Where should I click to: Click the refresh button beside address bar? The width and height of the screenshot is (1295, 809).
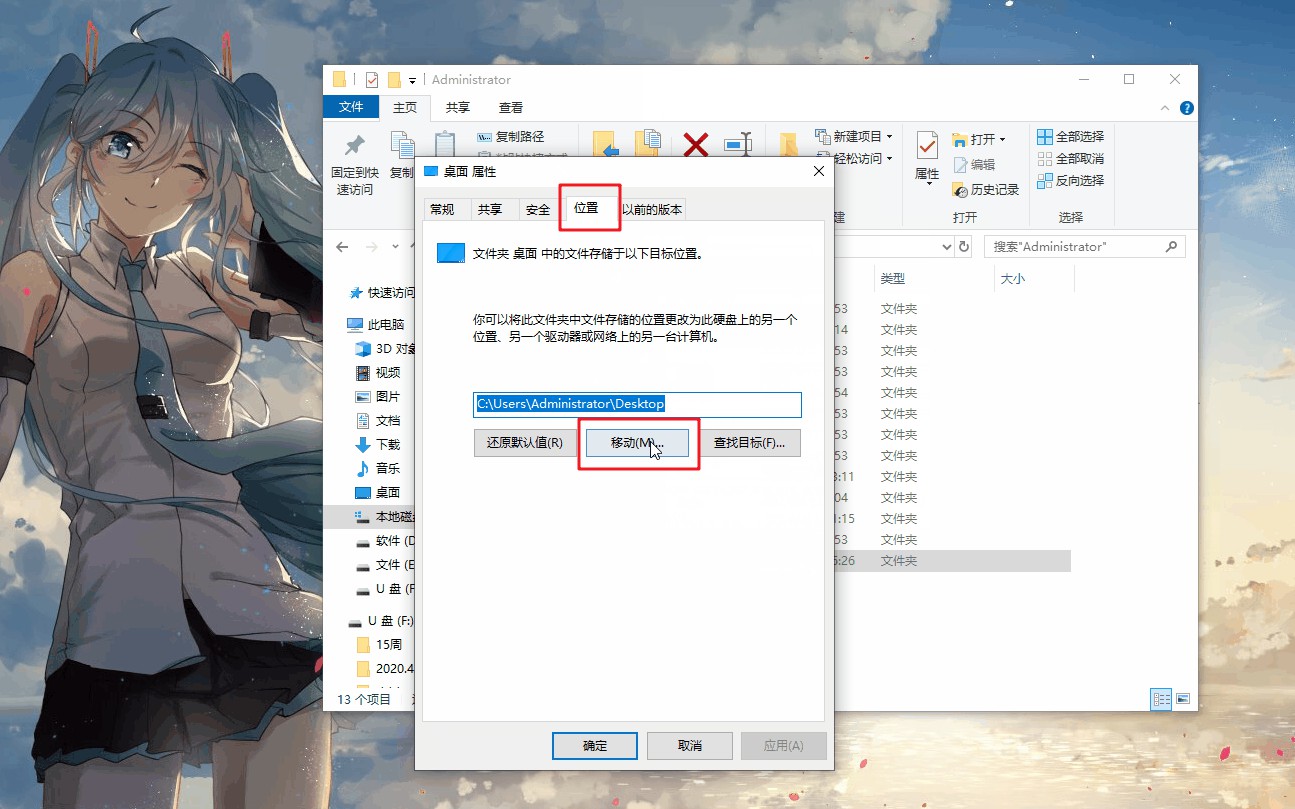click(x=965, y=246)
